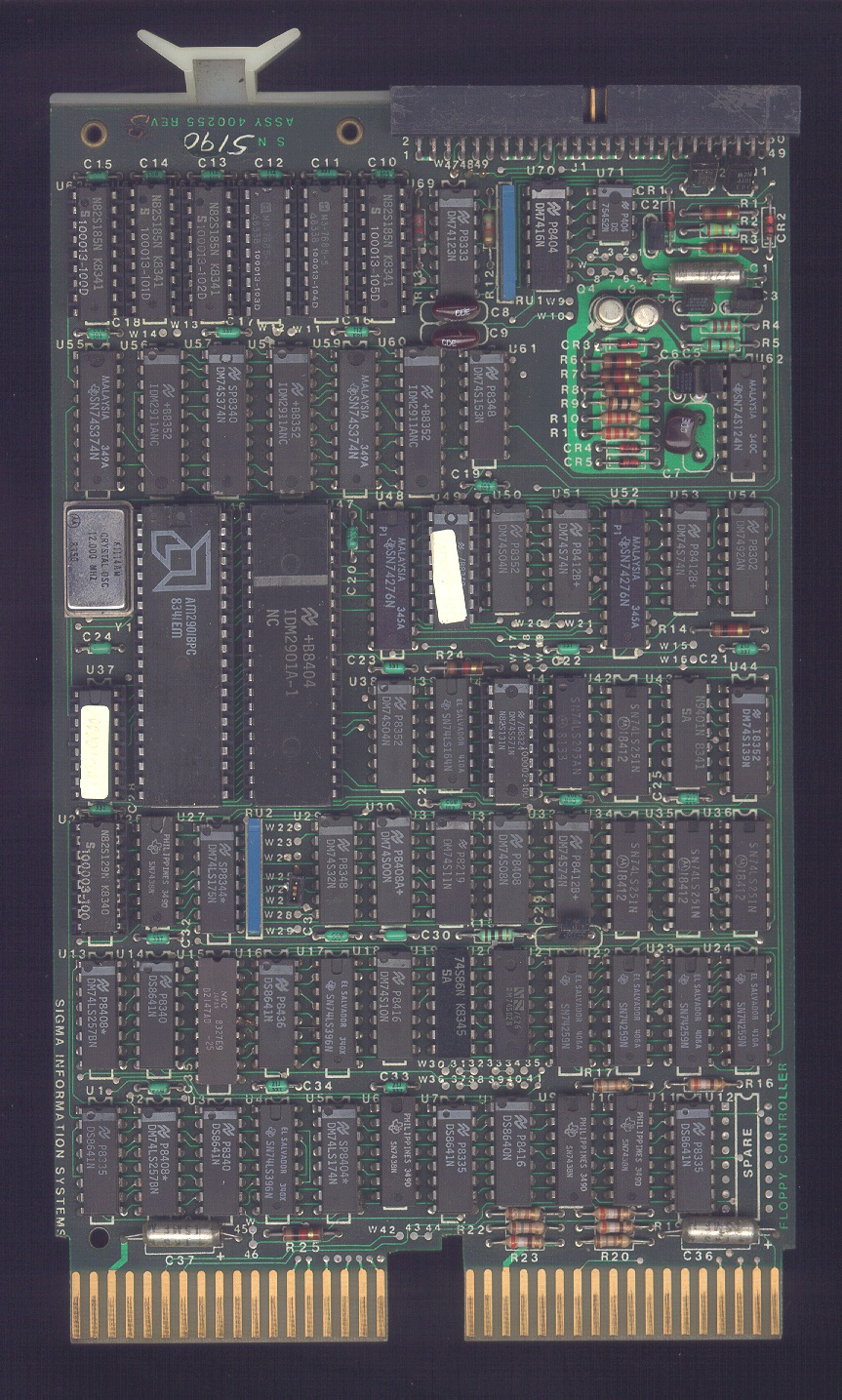Select the white-labeled chip at U37
This screenshot has height=1400, width=842.
click(x=95, y=746)
